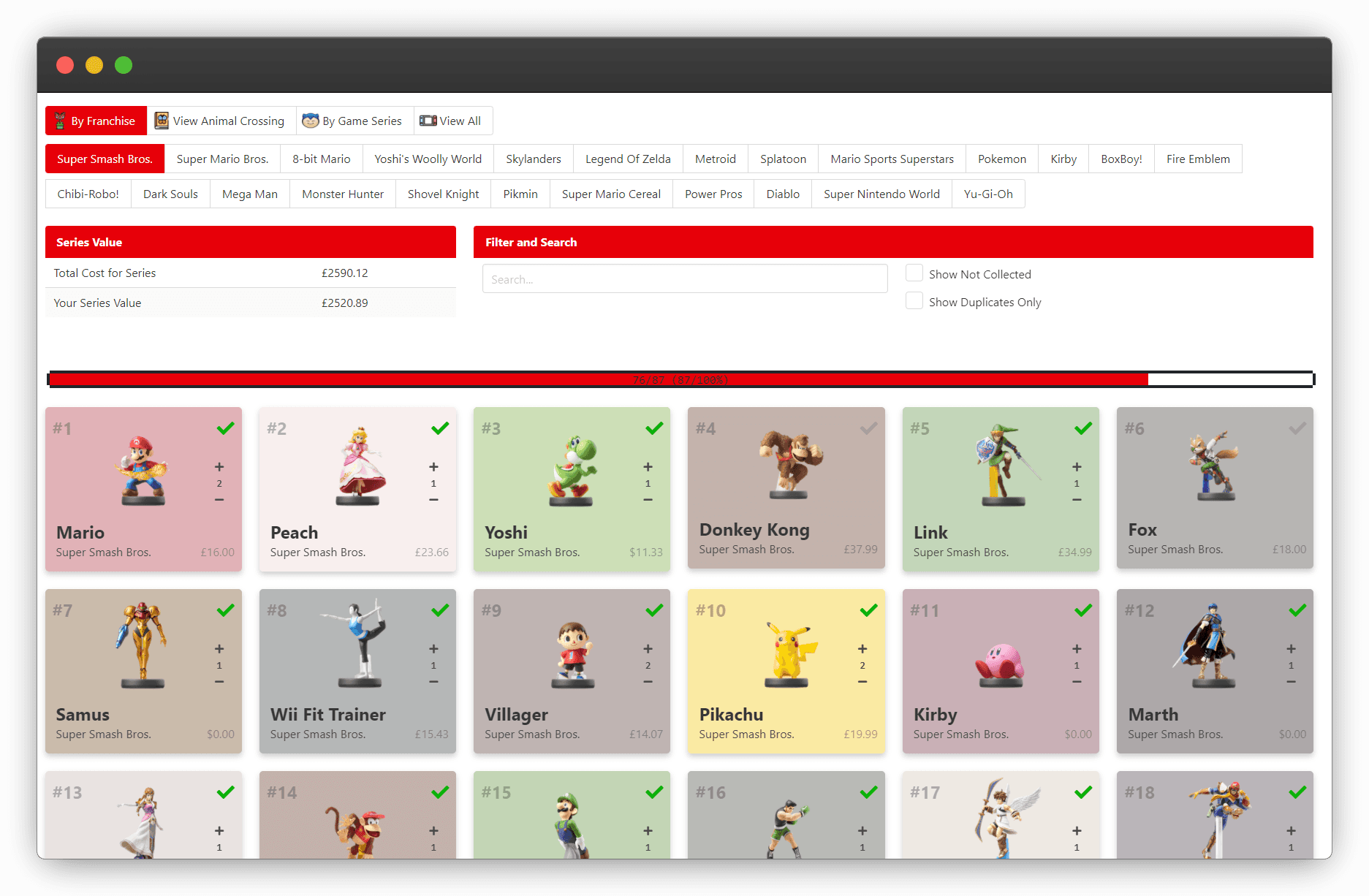Image resolution: width=1369 pixels, height=896 pixels.
Task: Click minus icon on Samus card
Action: click(219, 682)
